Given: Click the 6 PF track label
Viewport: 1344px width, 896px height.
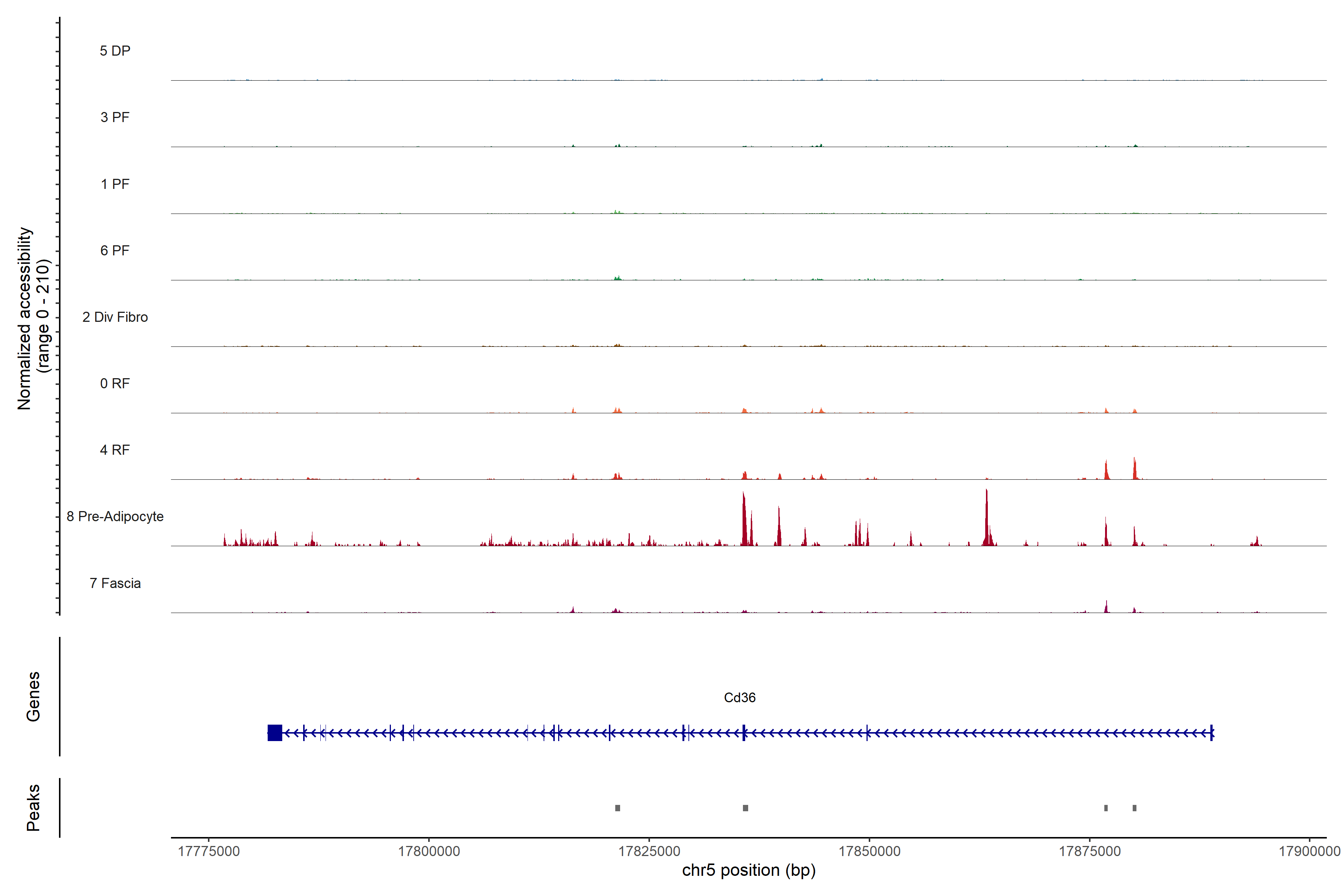Looking at the screenshot, I should click(115, 250).
